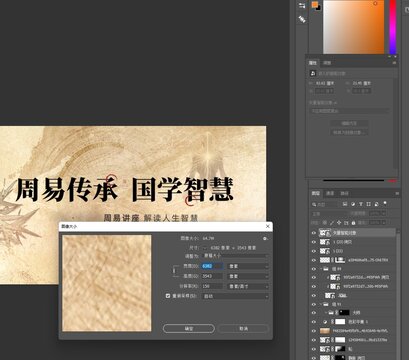Toggle visibility of the black-mask subgroup
409x360 pixels.
coord(314,313)
